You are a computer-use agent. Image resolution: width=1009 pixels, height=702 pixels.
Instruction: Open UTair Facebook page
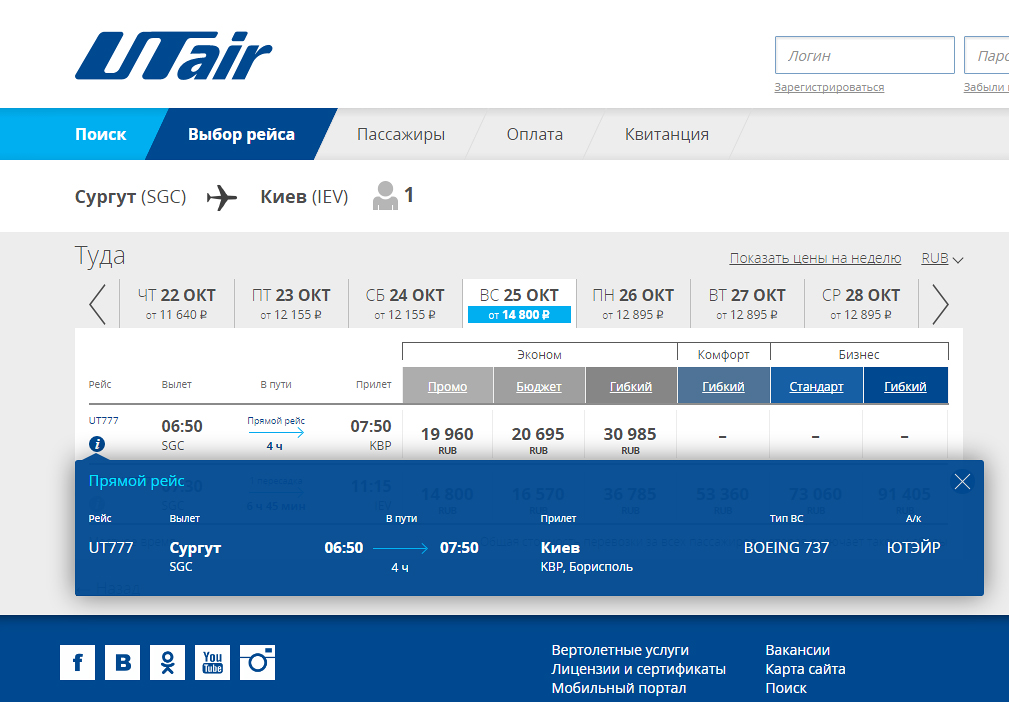[x=77, y=662]
